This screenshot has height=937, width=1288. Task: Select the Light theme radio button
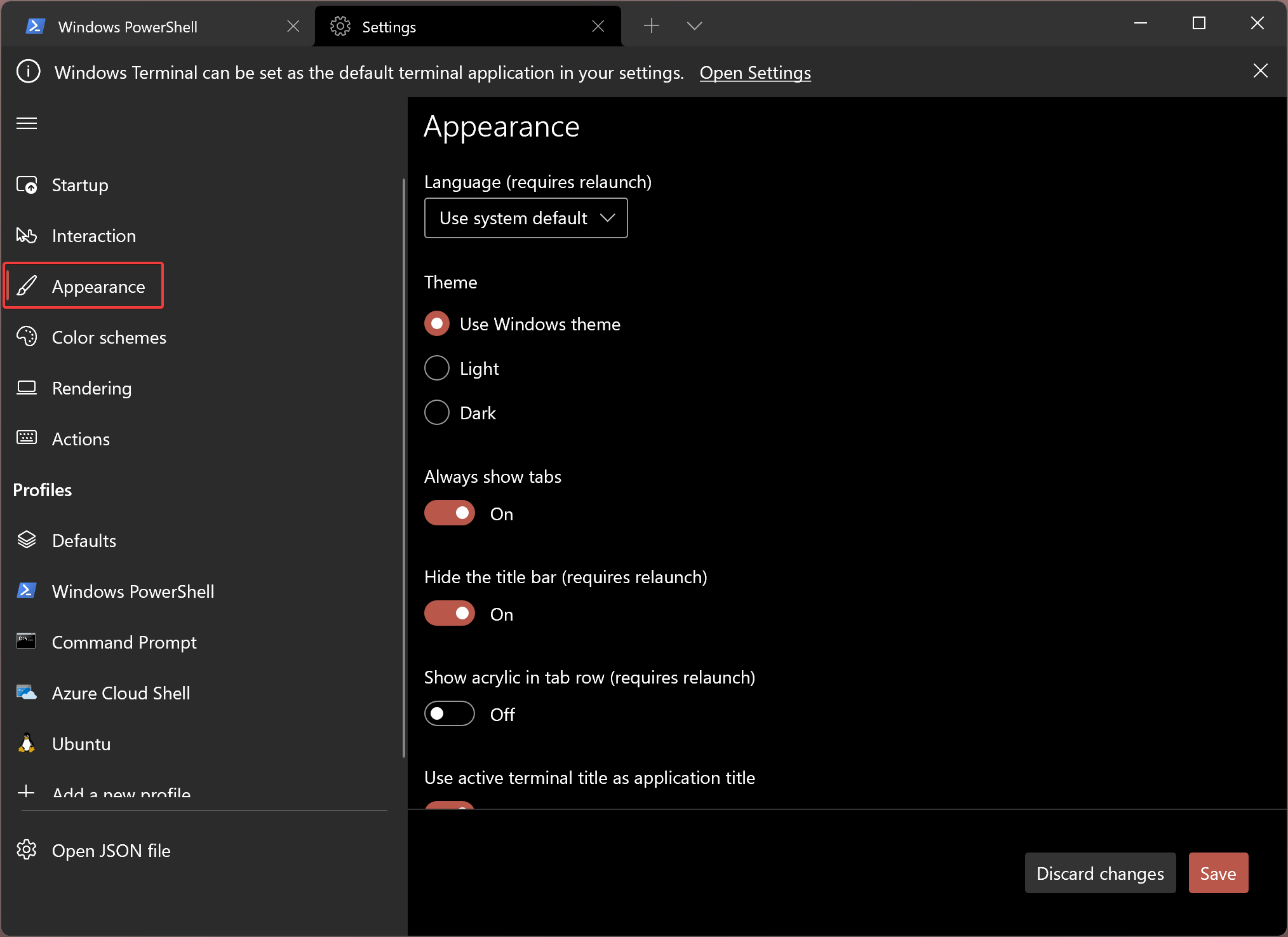point(437,368)
